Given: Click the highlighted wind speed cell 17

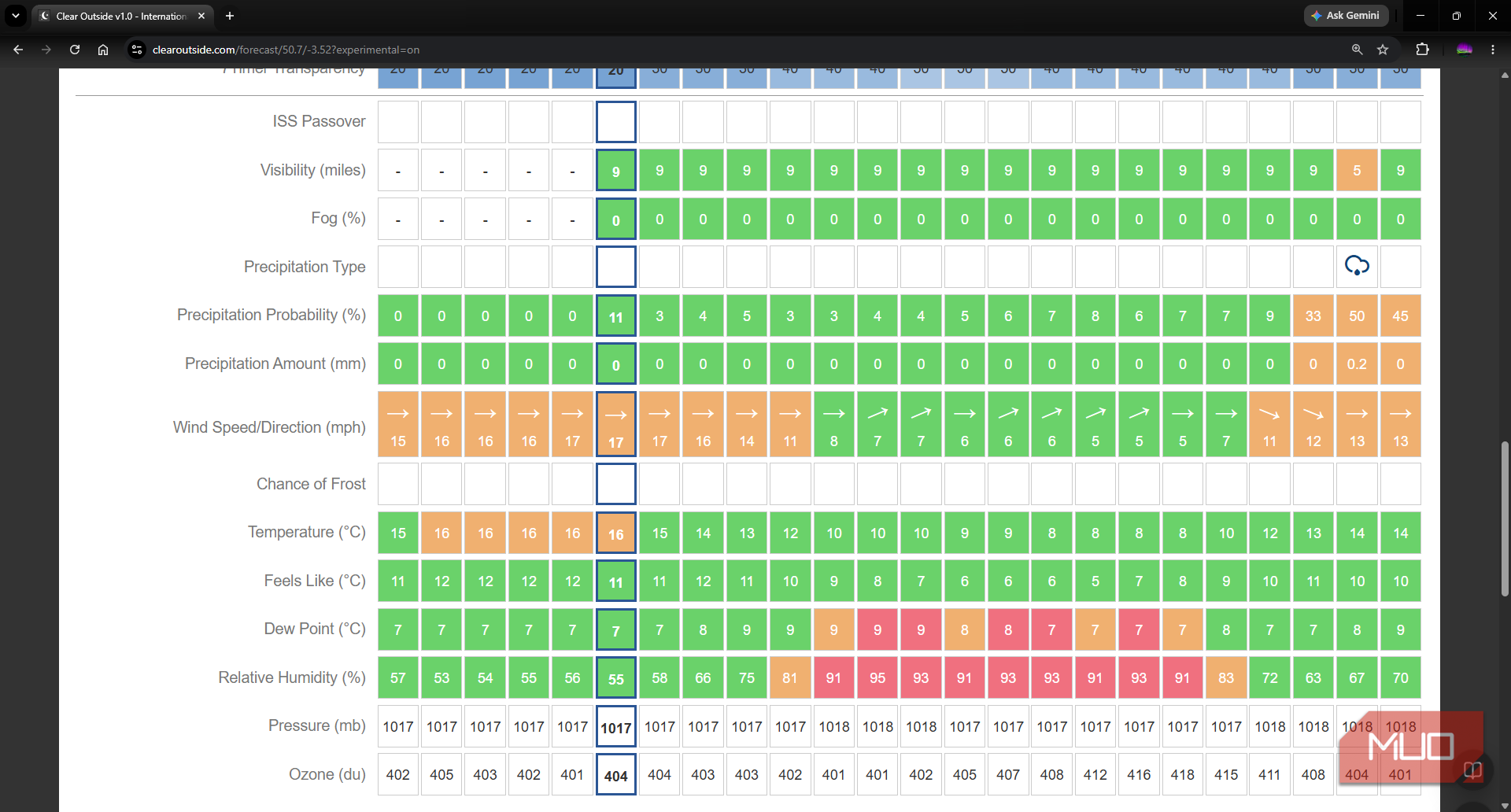Looking at the screenshot, I should tap(616, 425).
